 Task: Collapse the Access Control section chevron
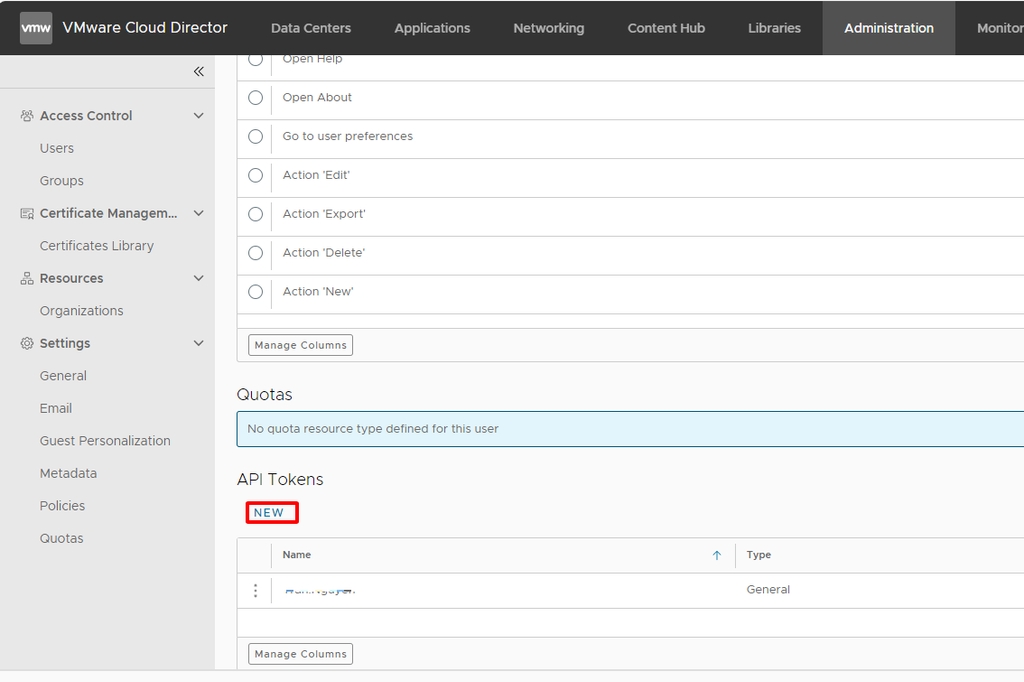tap(198, 116)
